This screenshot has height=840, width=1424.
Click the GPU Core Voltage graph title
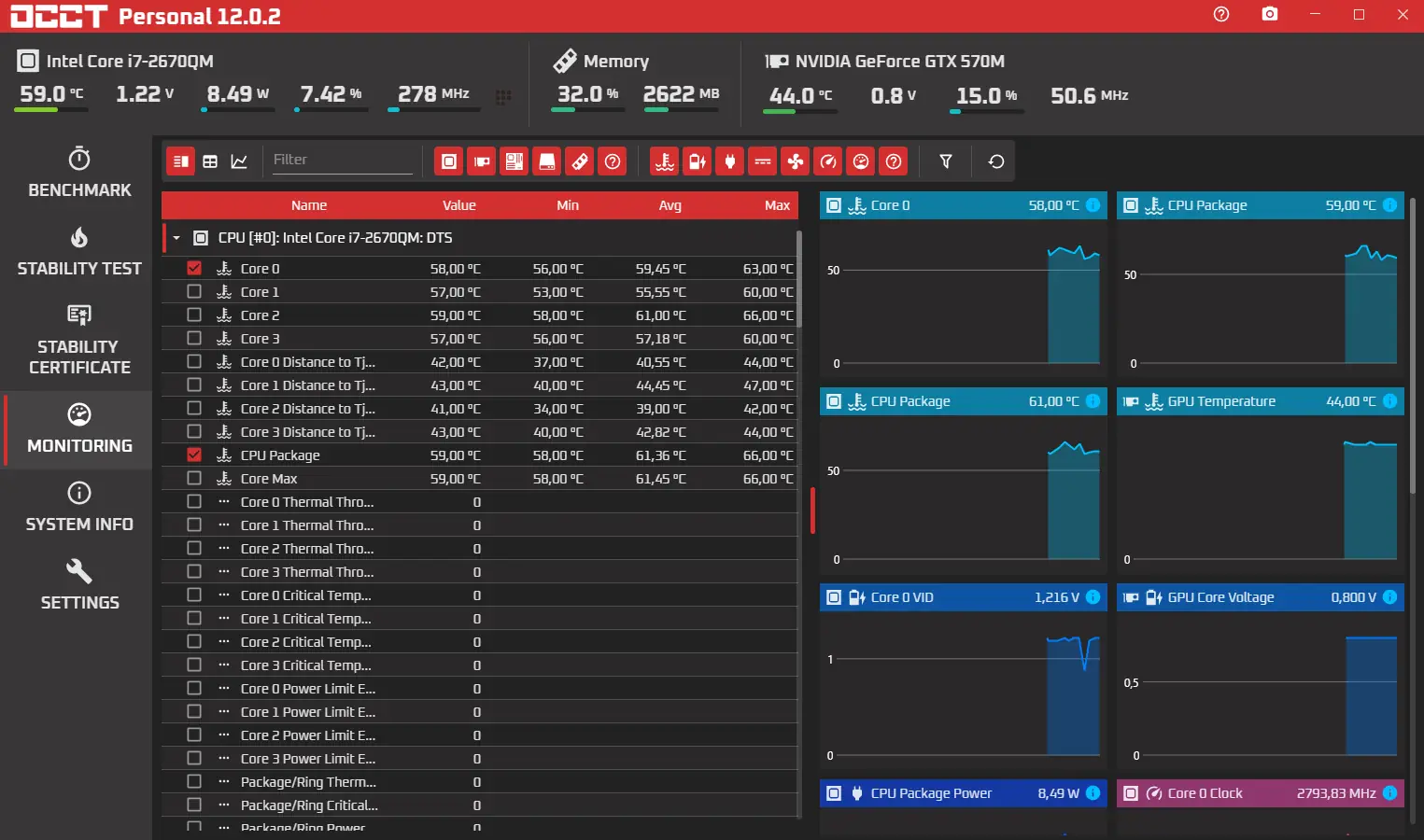click(1220, 597)
